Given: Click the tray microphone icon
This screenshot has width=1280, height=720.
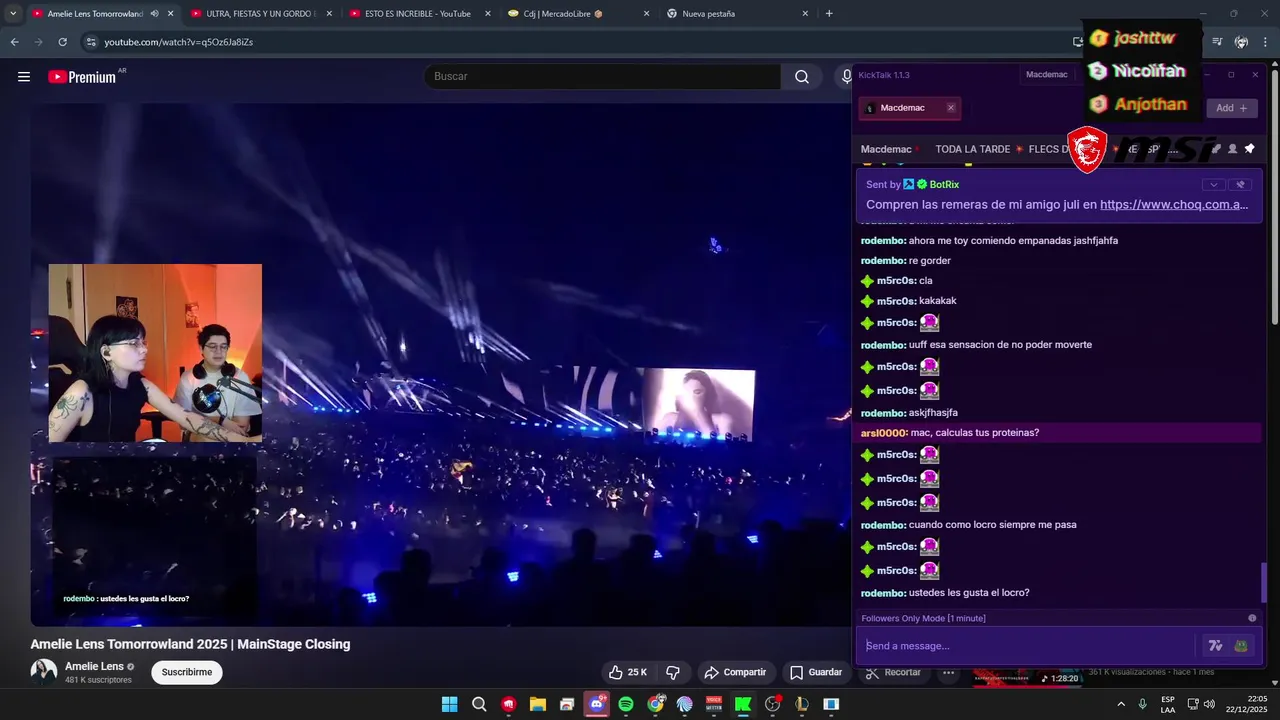Looking at the screenshot, I should click(1142, 704).
